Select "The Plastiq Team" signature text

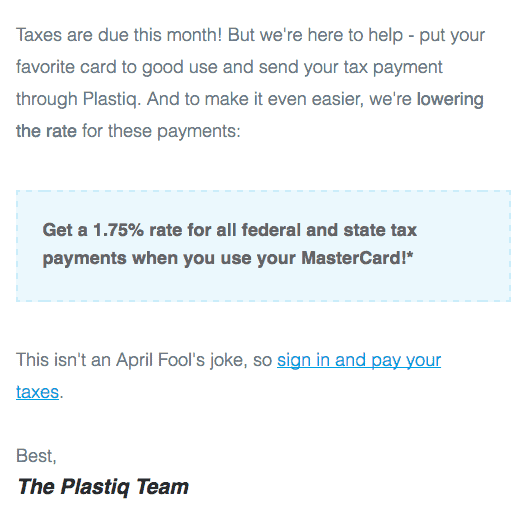point(103,487)
